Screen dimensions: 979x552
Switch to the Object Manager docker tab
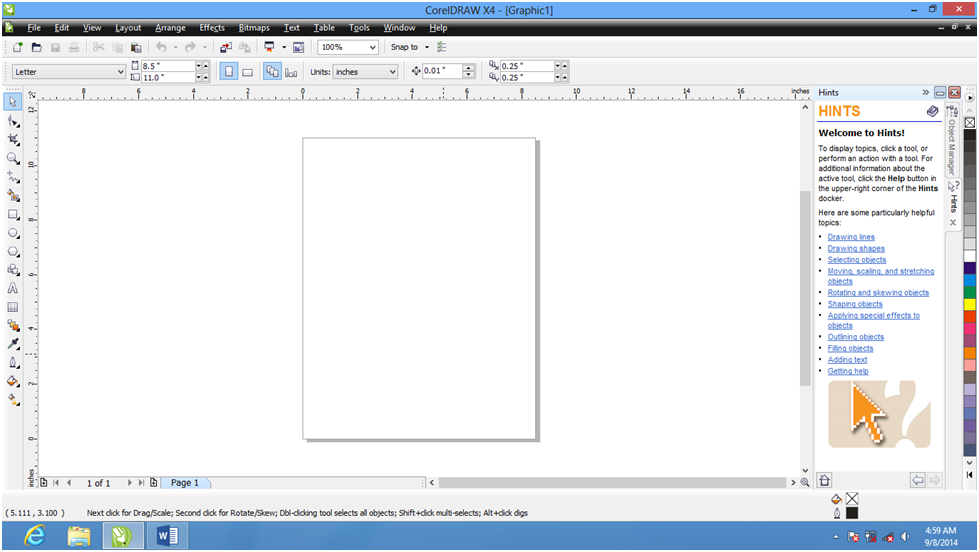953,142
